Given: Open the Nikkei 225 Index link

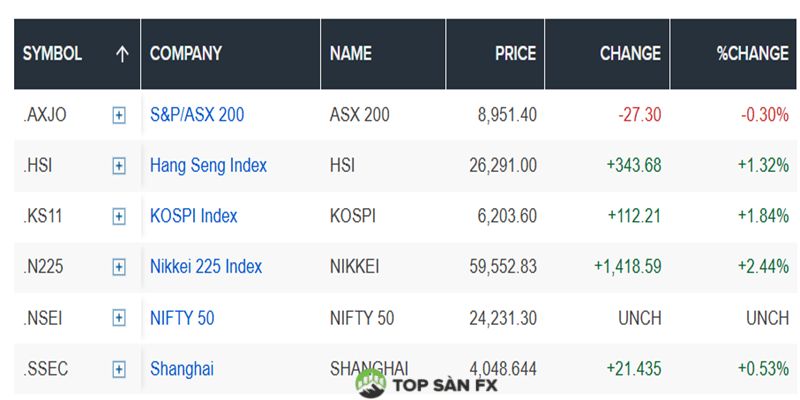Looking at the screenshot, I should (x=206, y=267).
